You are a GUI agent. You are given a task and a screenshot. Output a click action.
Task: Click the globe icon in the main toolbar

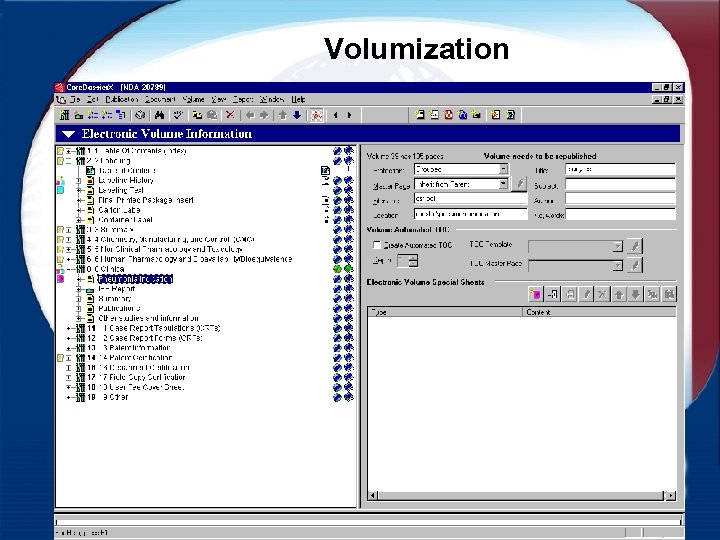tap(141, 115)
